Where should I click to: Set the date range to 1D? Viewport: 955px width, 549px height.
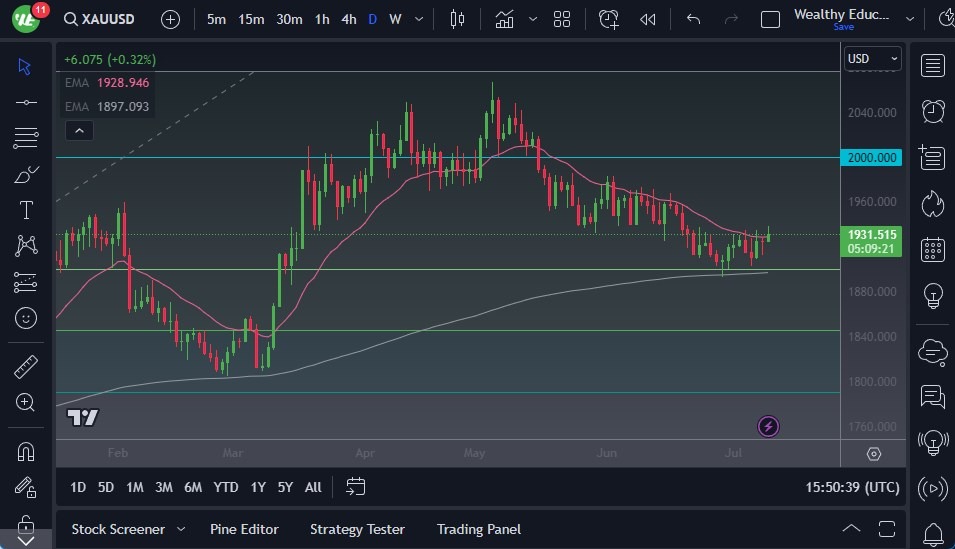(x=78, y=487)
